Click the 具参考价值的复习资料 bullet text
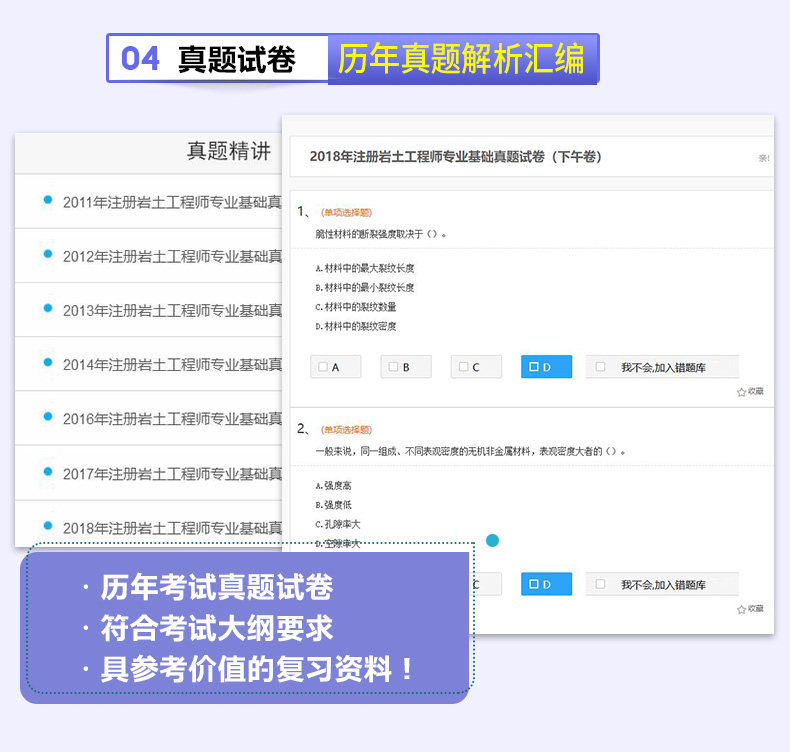The image size is (790, 752). (246, 669)
